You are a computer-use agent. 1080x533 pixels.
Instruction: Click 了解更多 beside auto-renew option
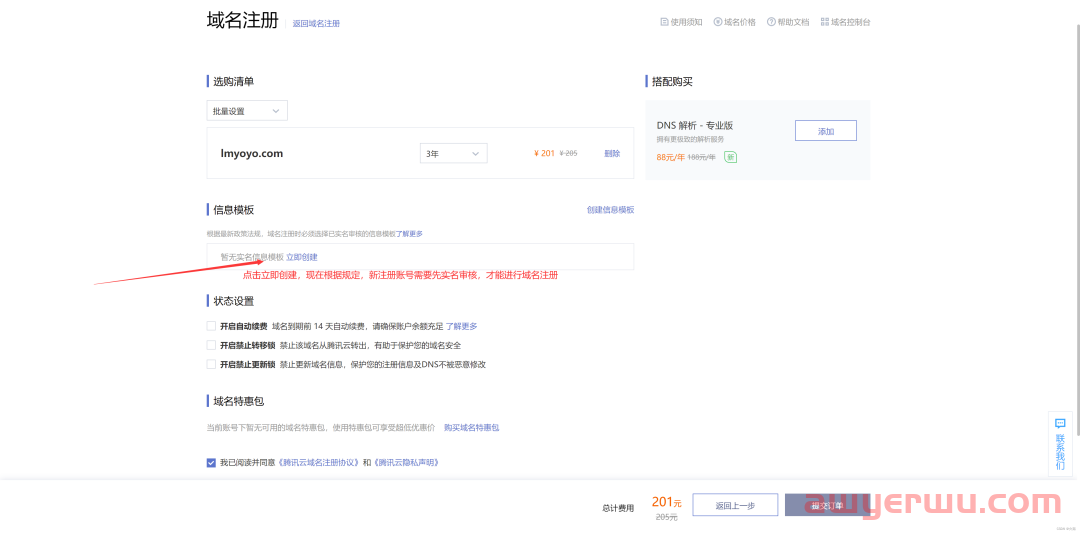(x=461, y=326)
